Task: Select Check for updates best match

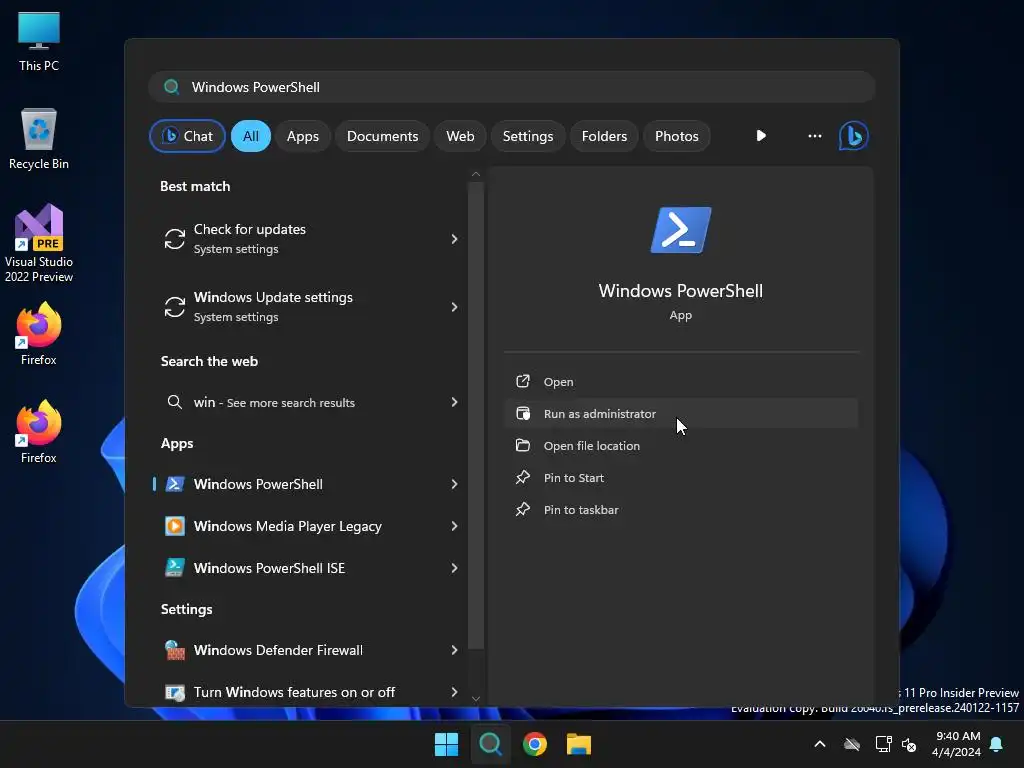Action: [310, 238]
